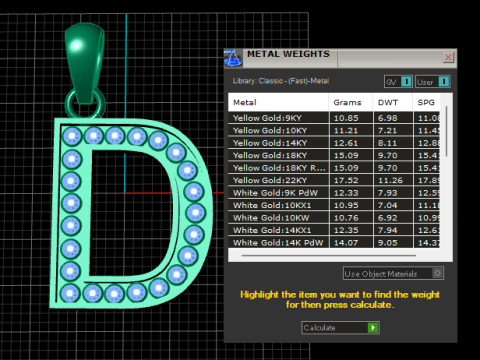480x360 pixels.
Task: Click the horizontal scrollbar under the table
Action: coord(329,256)
